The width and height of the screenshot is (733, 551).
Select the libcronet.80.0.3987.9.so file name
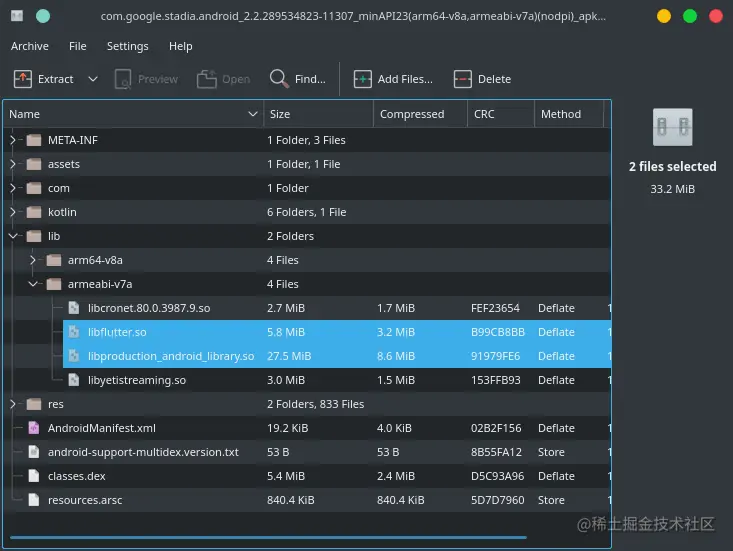click(149, 308)
